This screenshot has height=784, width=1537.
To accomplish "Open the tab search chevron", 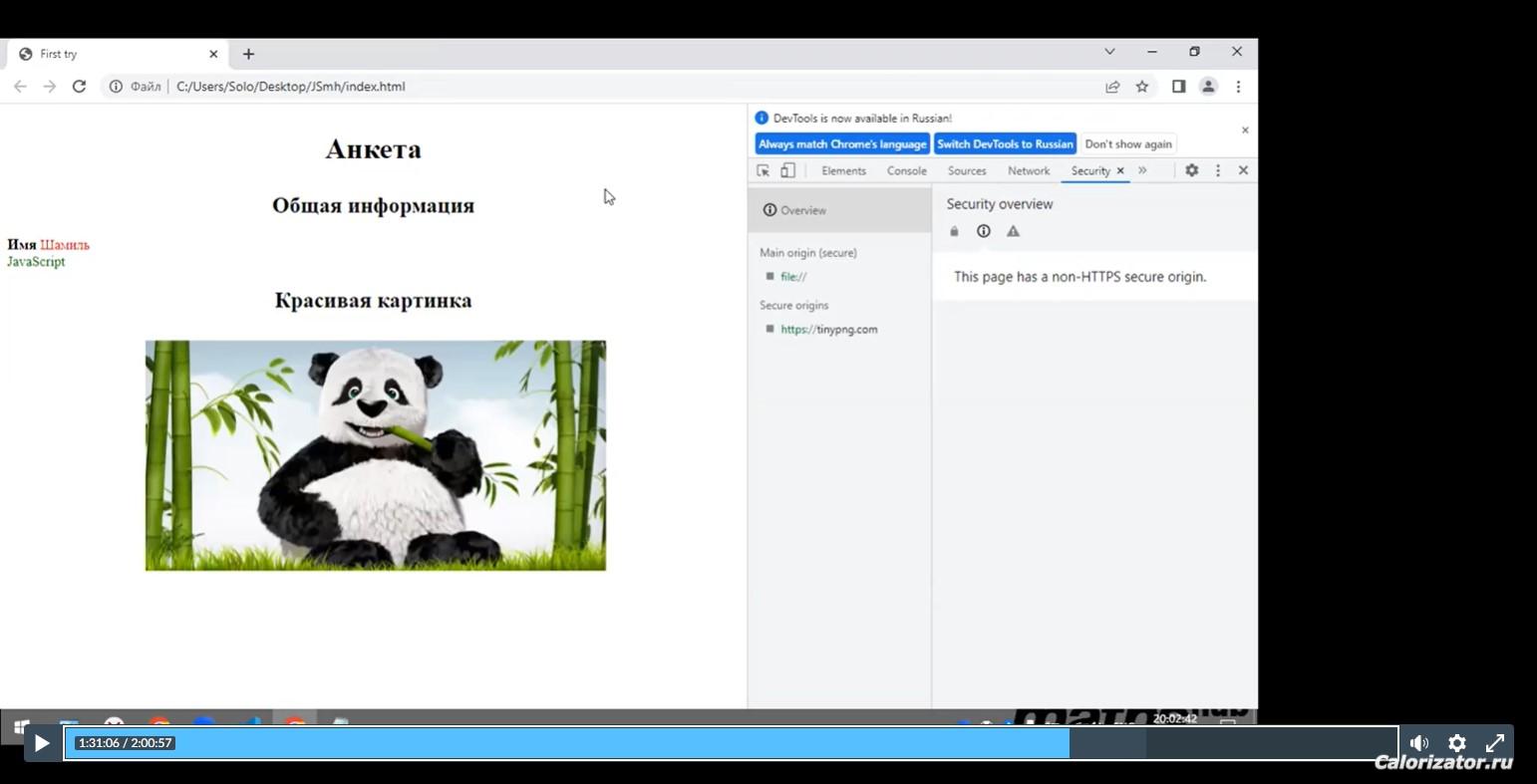I will click(x=1109, y=52).
